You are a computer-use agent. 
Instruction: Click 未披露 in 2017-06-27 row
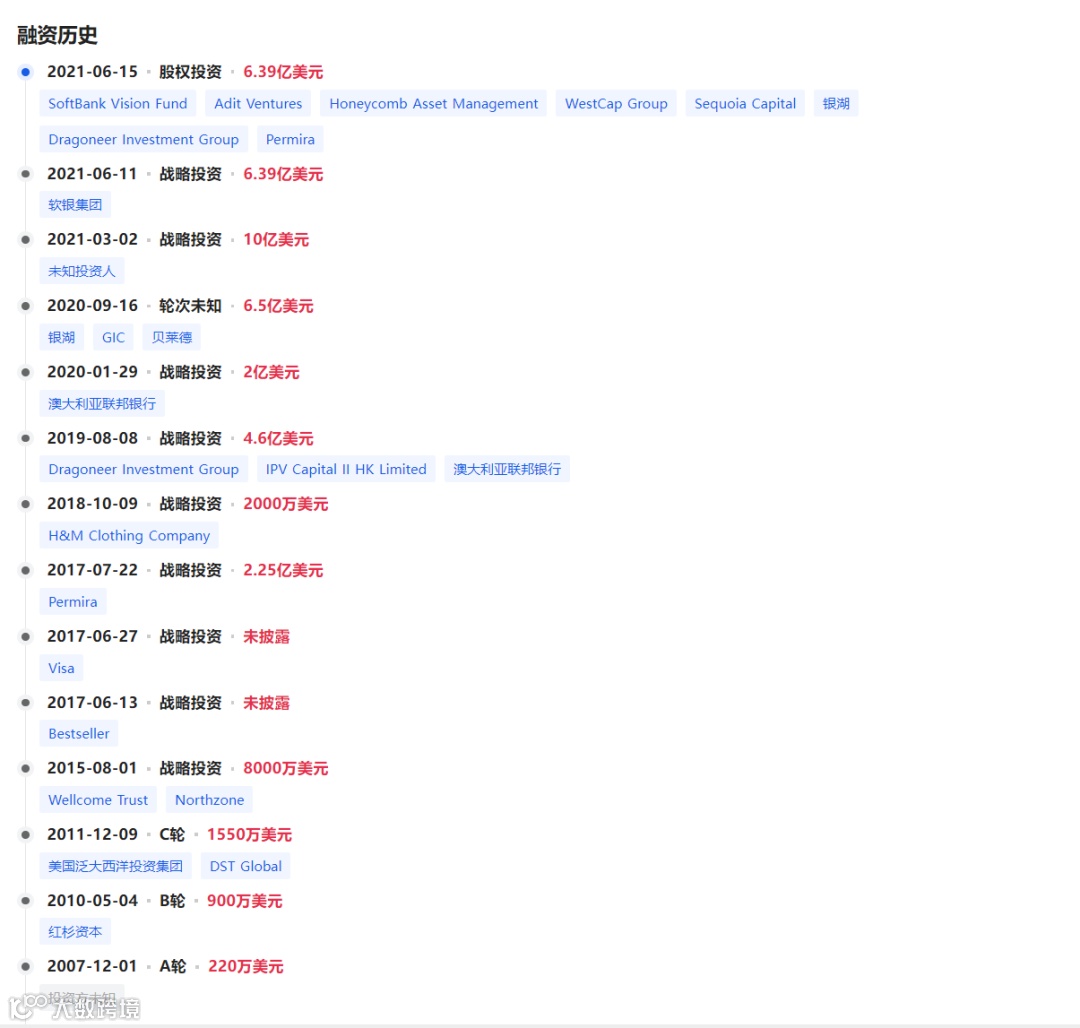(x=267, y=636)
